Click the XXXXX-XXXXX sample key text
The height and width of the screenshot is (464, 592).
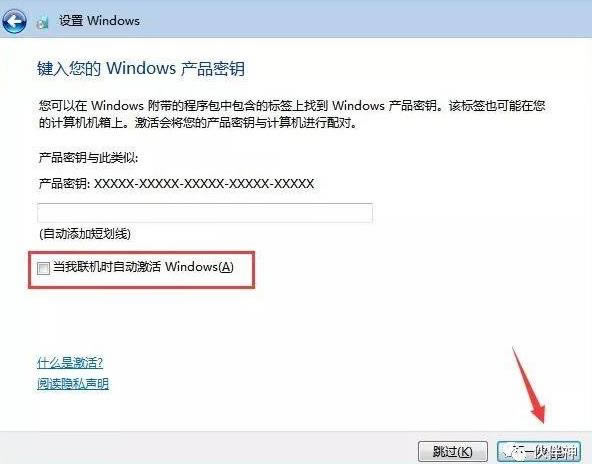204,184
